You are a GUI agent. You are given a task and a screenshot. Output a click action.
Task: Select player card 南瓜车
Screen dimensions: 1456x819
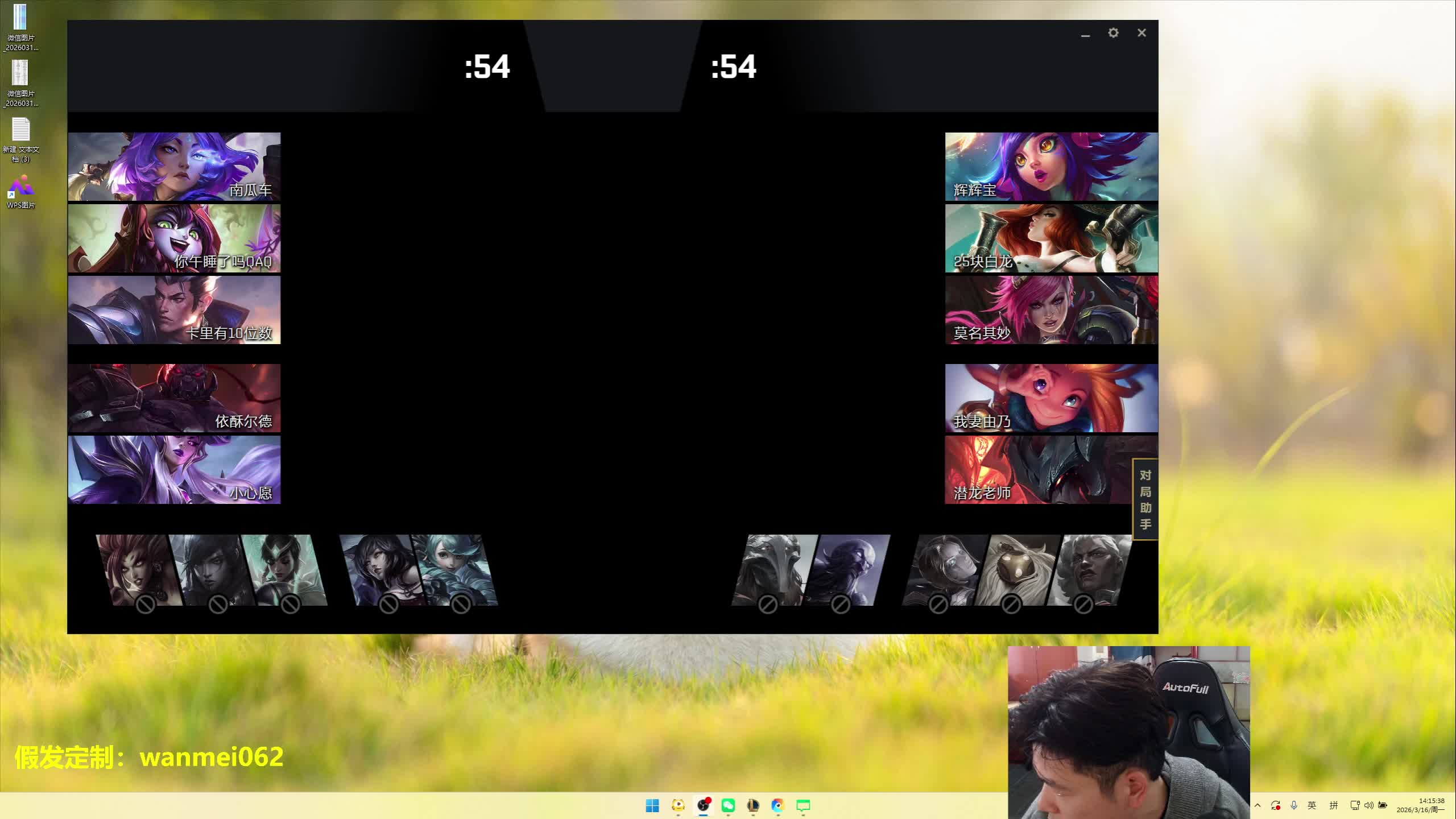[174, 167]
